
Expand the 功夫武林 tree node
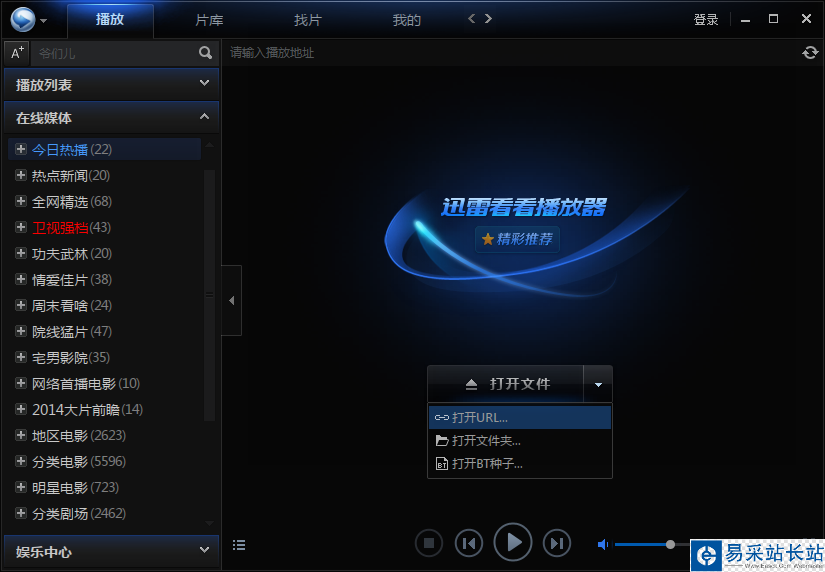tap(21, 253)
